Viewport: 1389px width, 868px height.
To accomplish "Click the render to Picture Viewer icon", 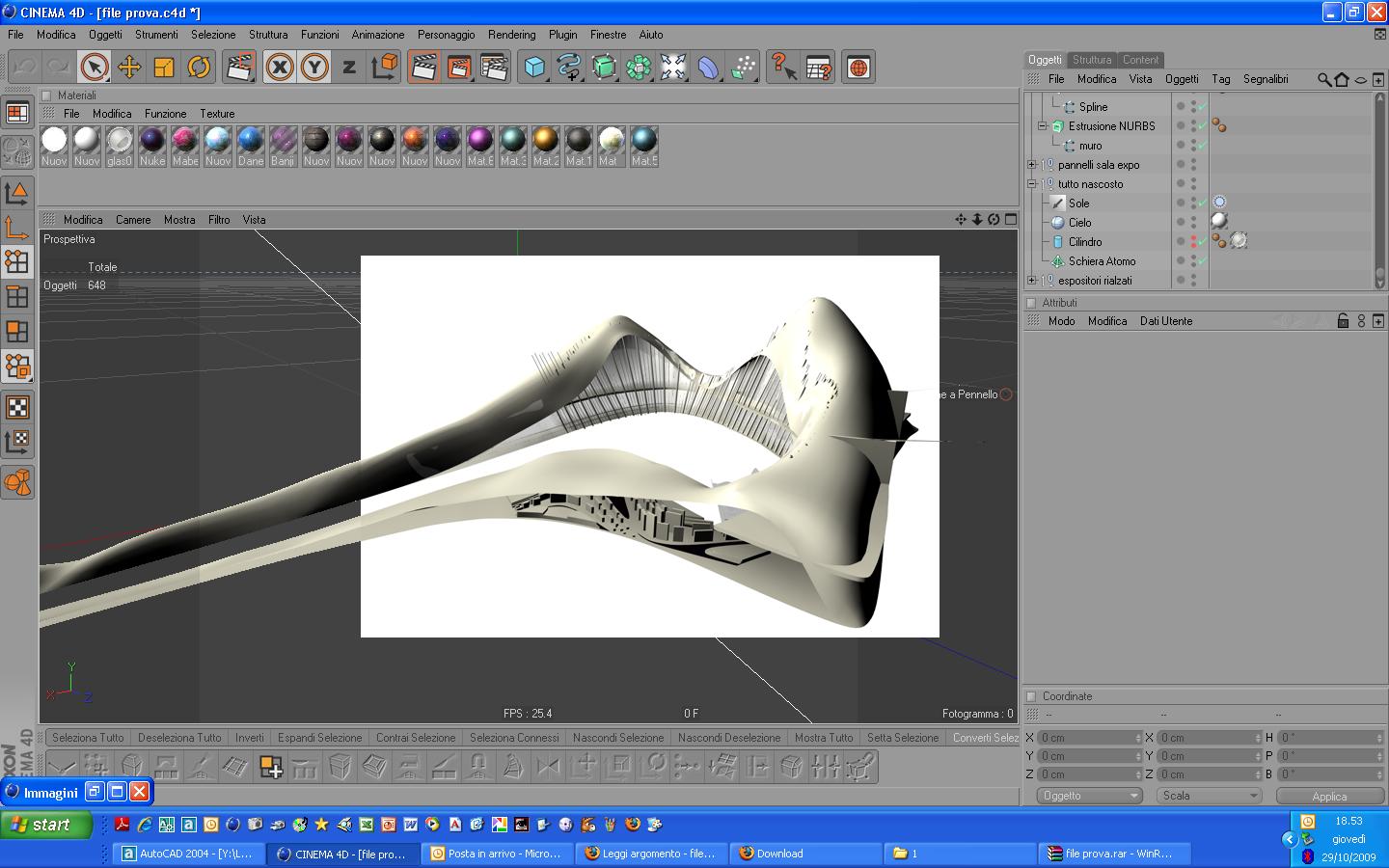I will [x=459, y=67].
